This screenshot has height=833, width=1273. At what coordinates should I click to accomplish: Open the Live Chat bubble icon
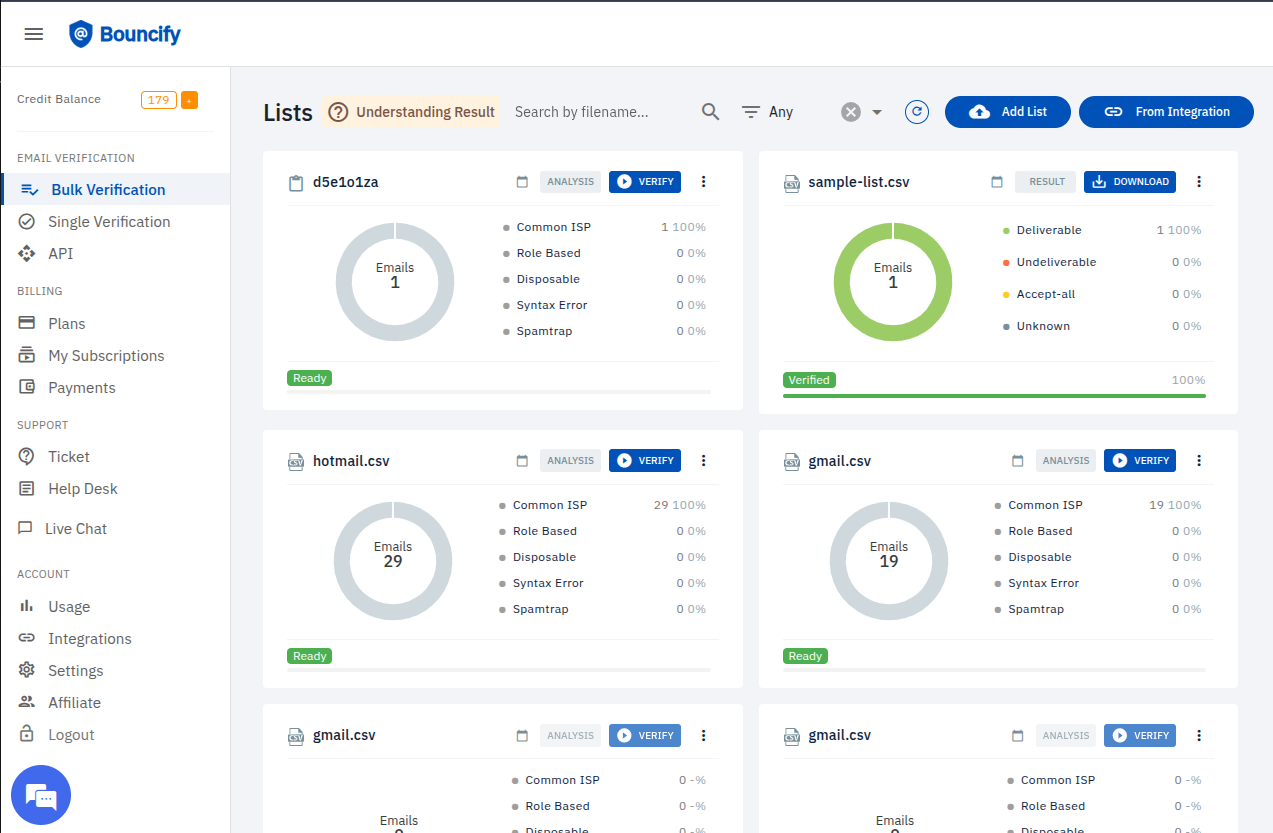(41, 795)
